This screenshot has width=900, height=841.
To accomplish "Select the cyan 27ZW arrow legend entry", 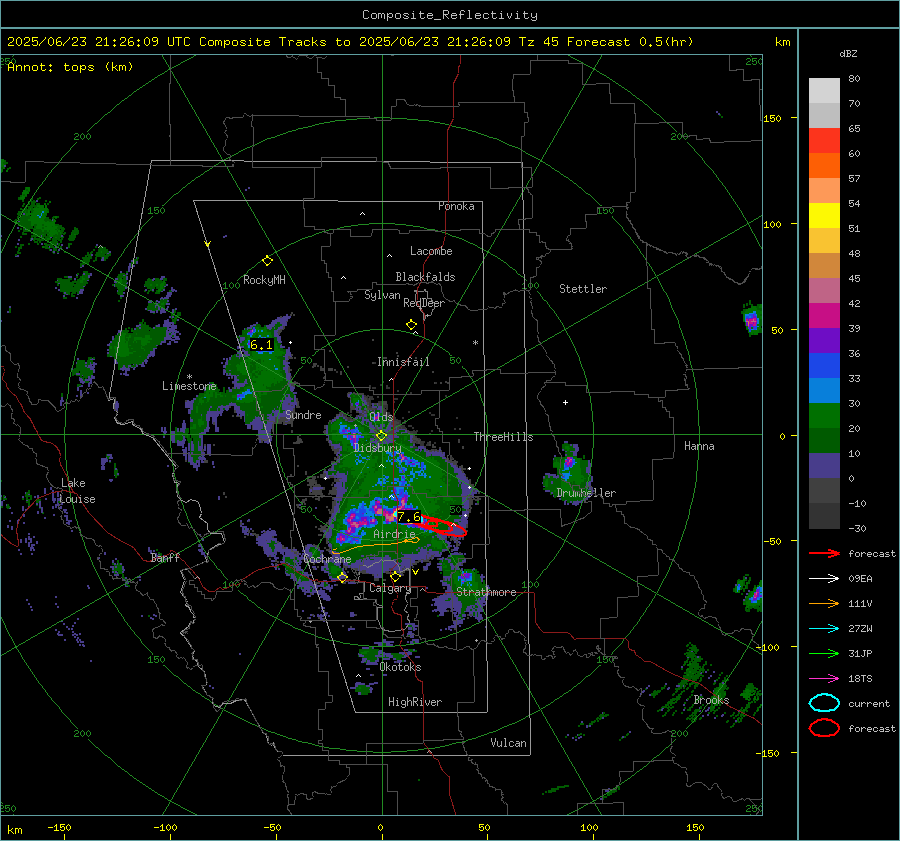I will [824, 629].
